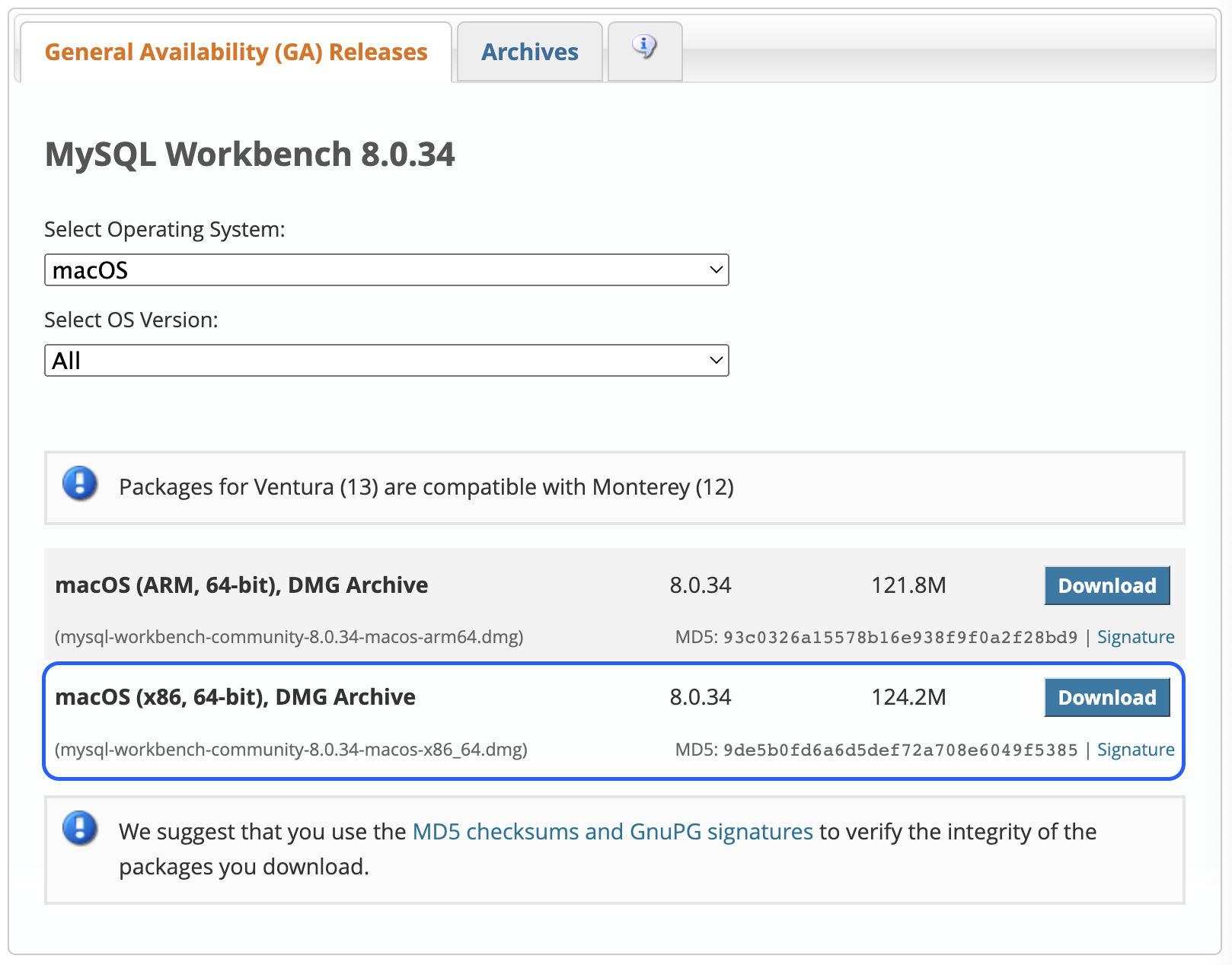Click the mysql-workbench-community-8.0.34-macos-x86_64.dmg filename
The height and width of the screenshot is (965, 1232).
[x=292, y=750]
